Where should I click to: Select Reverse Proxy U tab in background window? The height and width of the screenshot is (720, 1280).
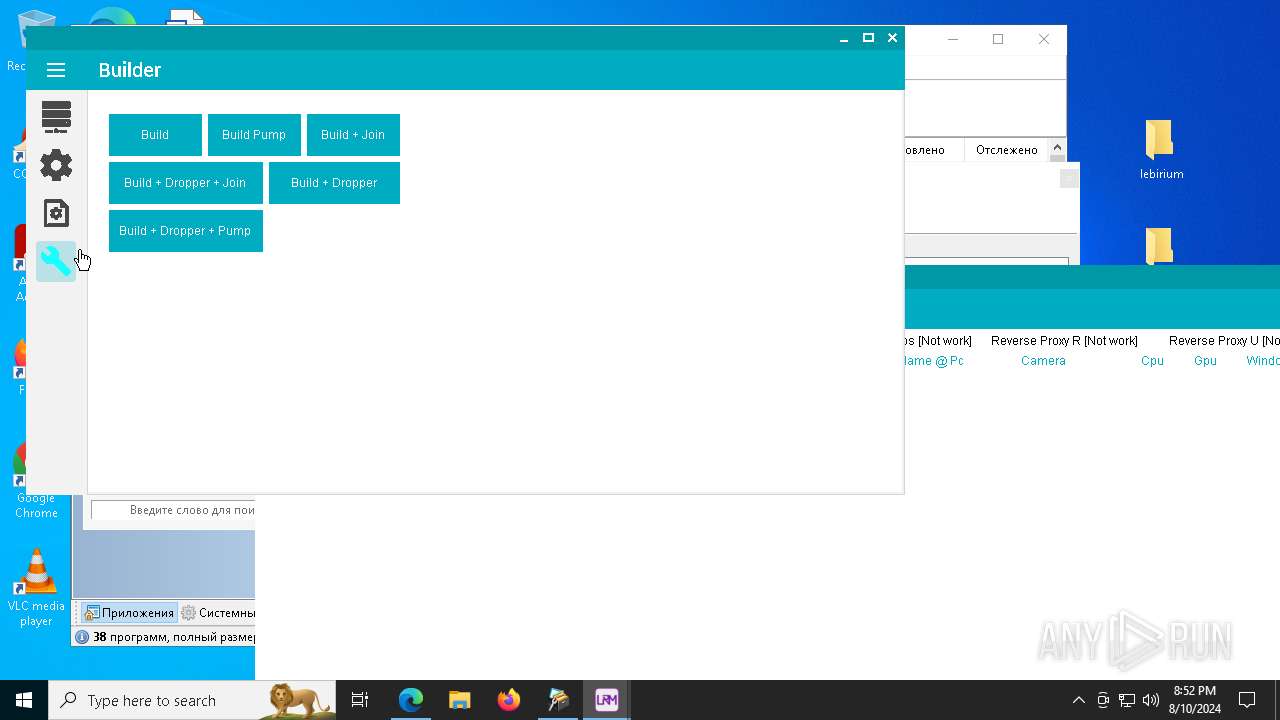(x=1224, y=341)
